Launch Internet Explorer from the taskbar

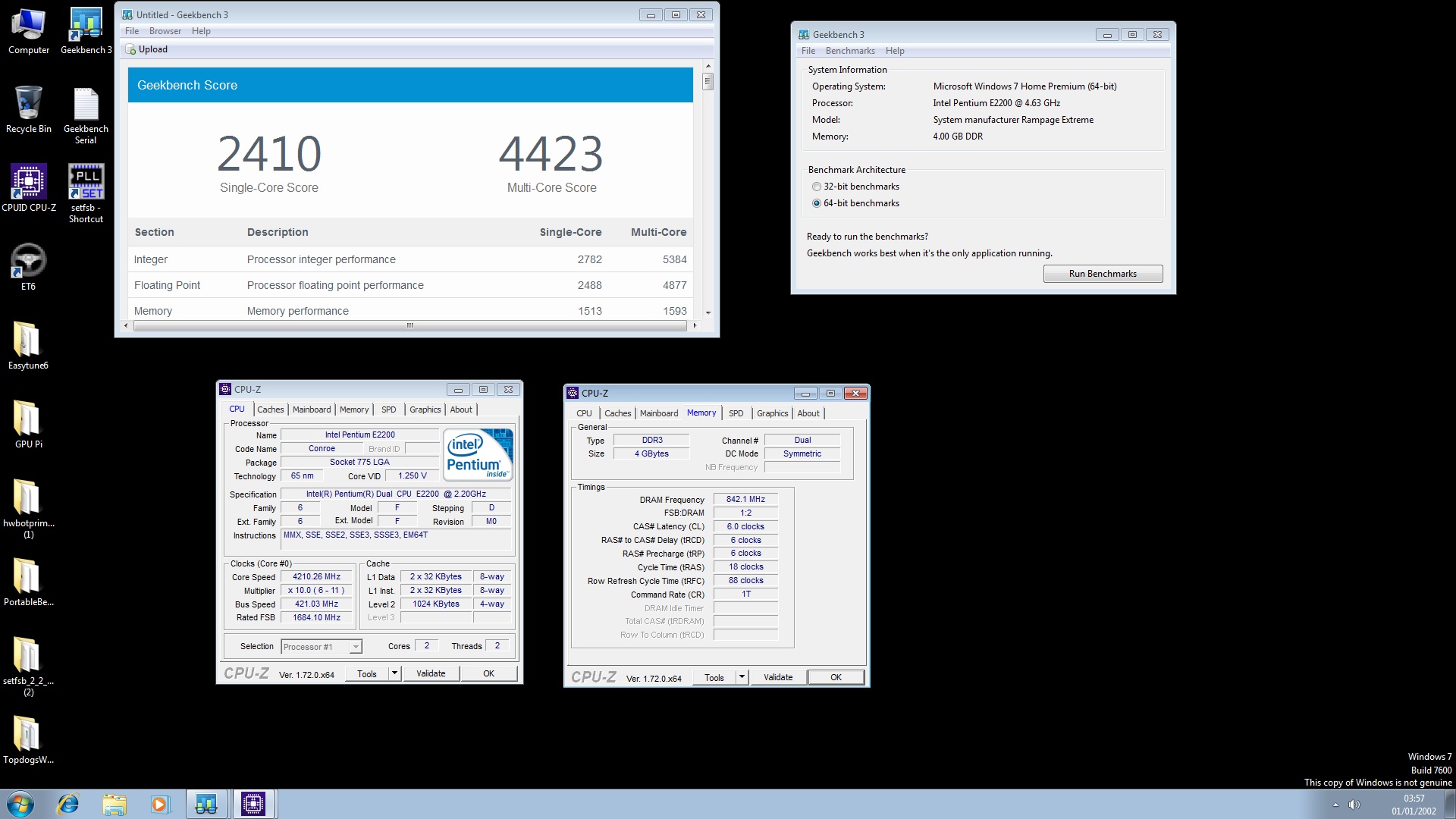click(68, 804)
